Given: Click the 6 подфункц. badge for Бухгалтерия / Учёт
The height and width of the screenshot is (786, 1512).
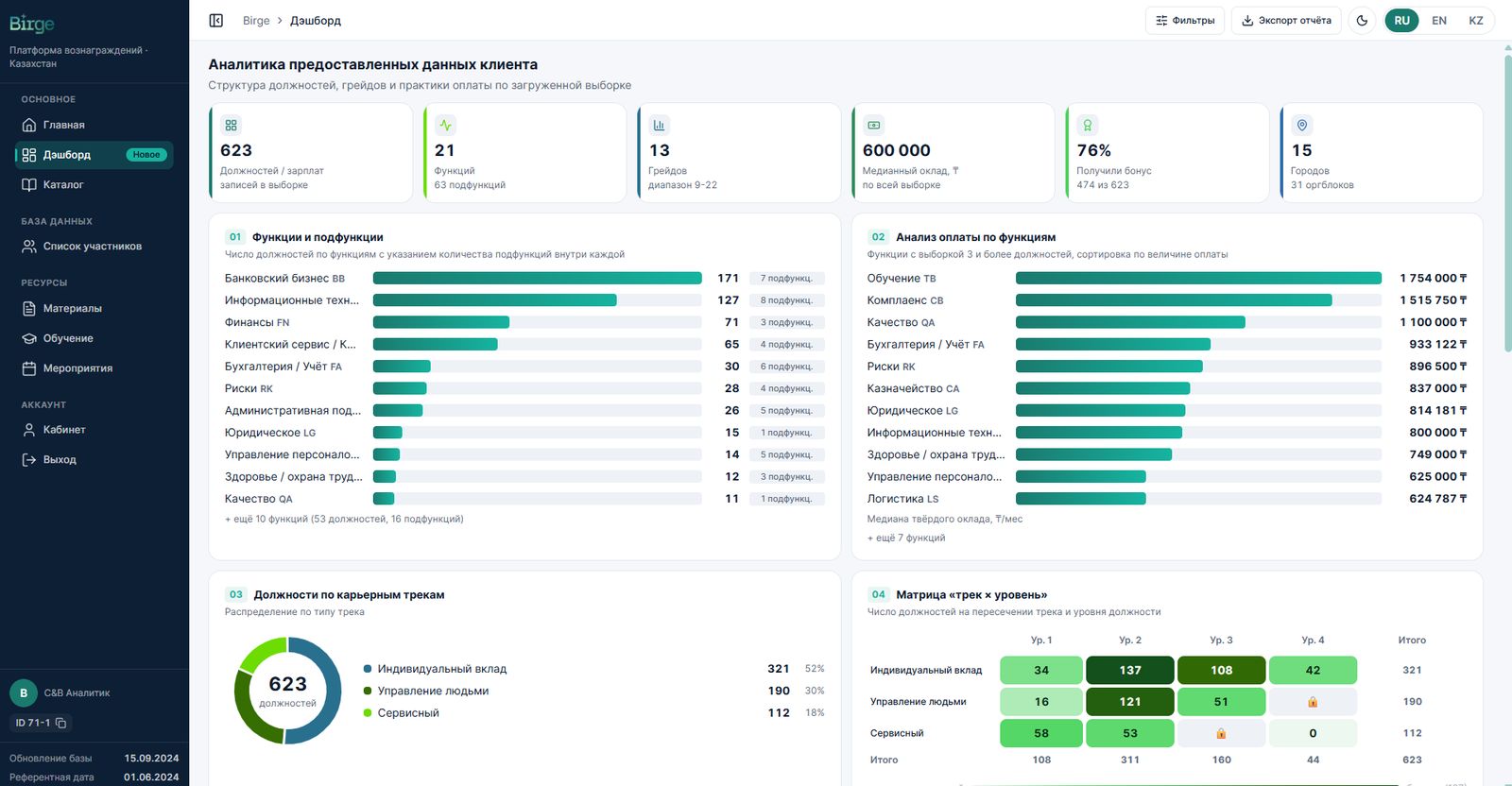Looking at the screenshot, I should [x=786, y=367].
